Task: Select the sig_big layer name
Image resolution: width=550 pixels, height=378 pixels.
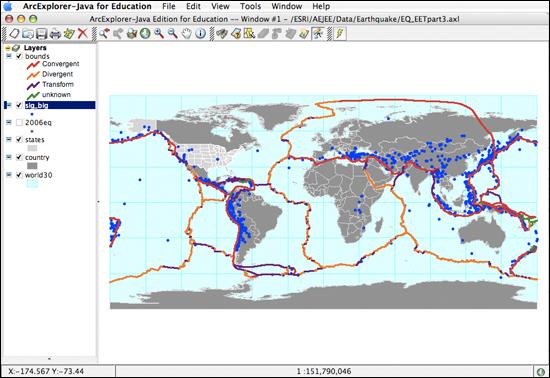Action: tap(37, 105)
